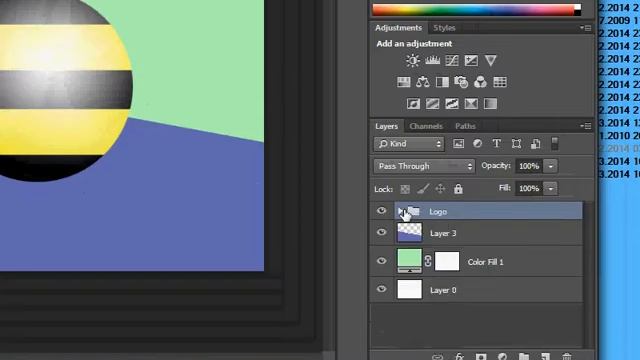Click link icon on Color Fill 1 layer
This screenshot has width=640, height=360.
(428, 261)
